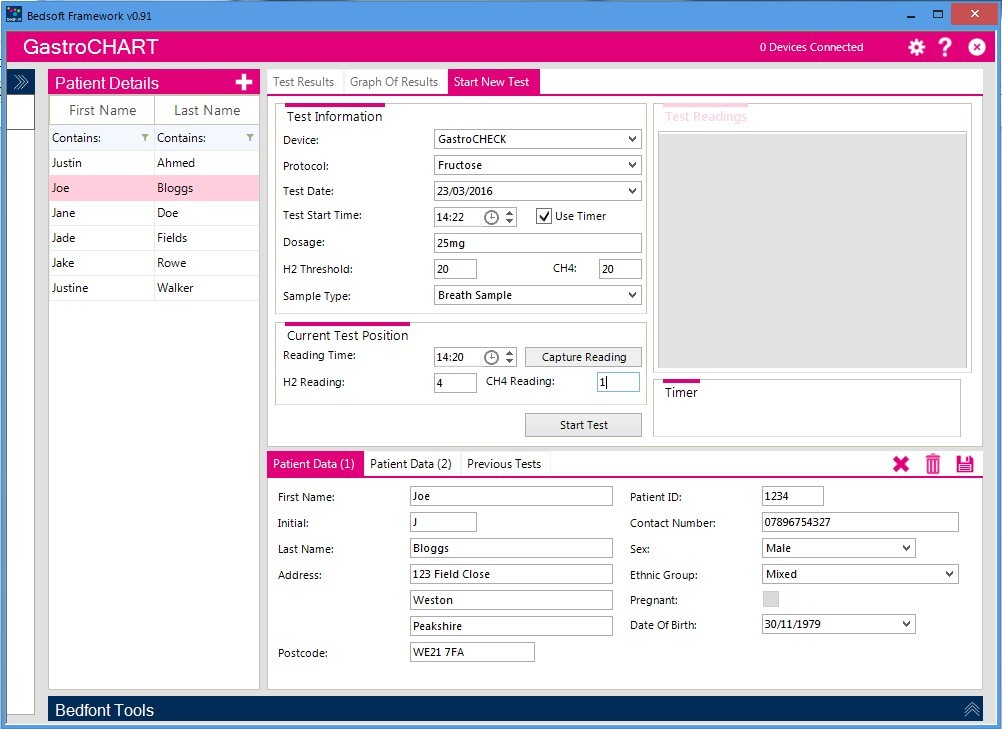
Task: Expand the left sidebar with the chevrons icon
Action: point(20,82)
